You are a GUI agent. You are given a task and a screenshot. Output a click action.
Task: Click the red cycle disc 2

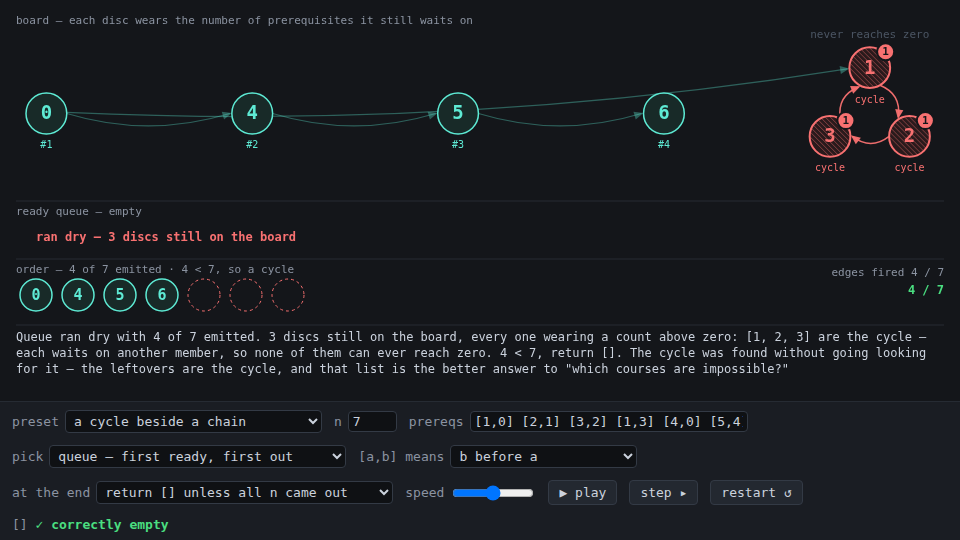[x=909, y=136]
